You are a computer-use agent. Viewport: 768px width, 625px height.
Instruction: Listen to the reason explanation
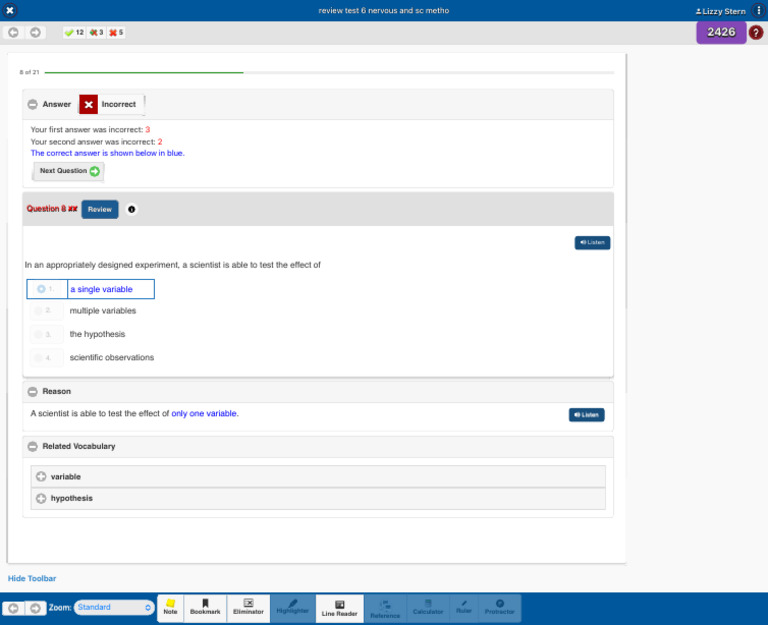(586, 415)
